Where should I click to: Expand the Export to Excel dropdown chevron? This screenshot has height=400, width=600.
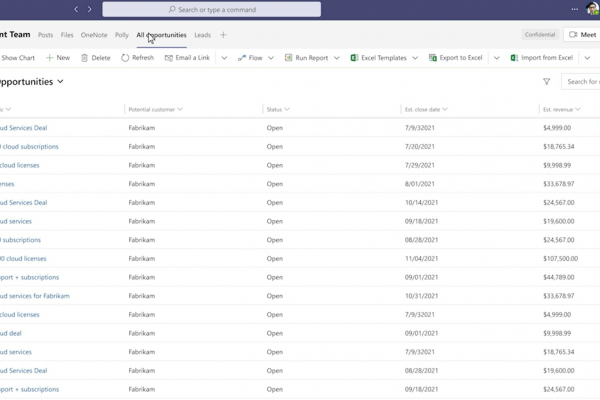point(497,58)
